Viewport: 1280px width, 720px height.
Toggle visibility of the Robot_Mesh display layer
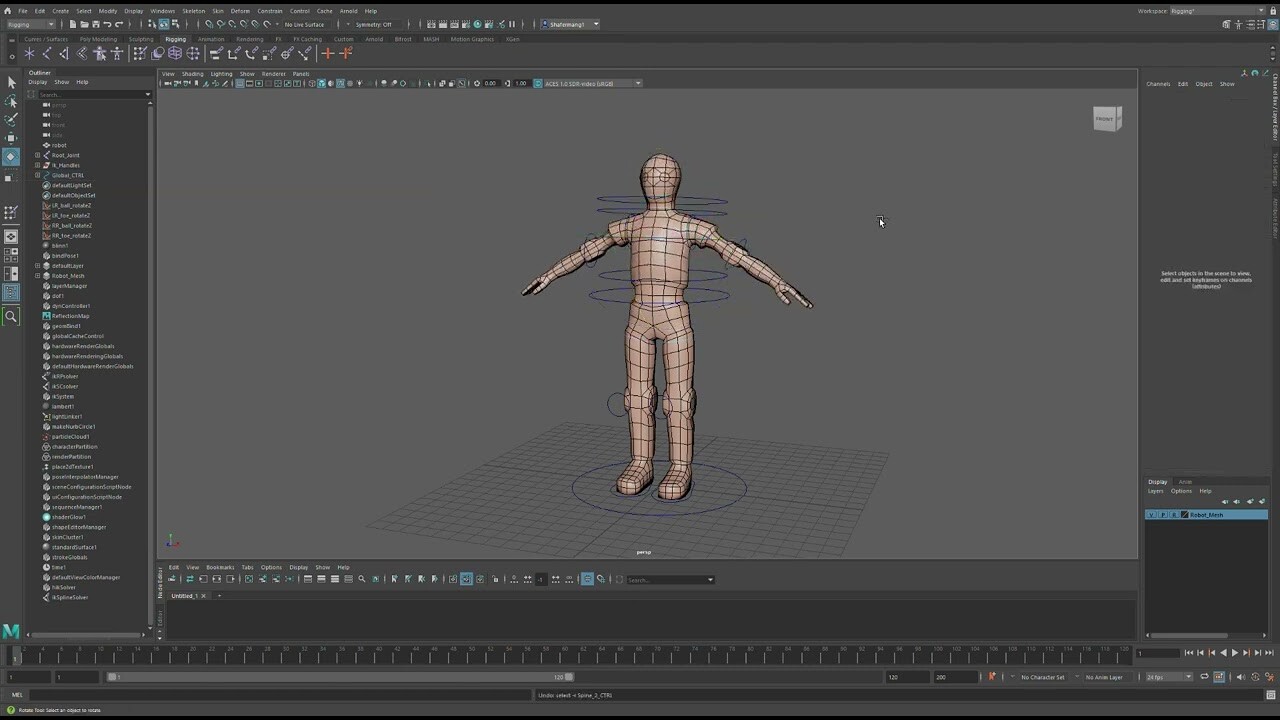[1152, 514]
